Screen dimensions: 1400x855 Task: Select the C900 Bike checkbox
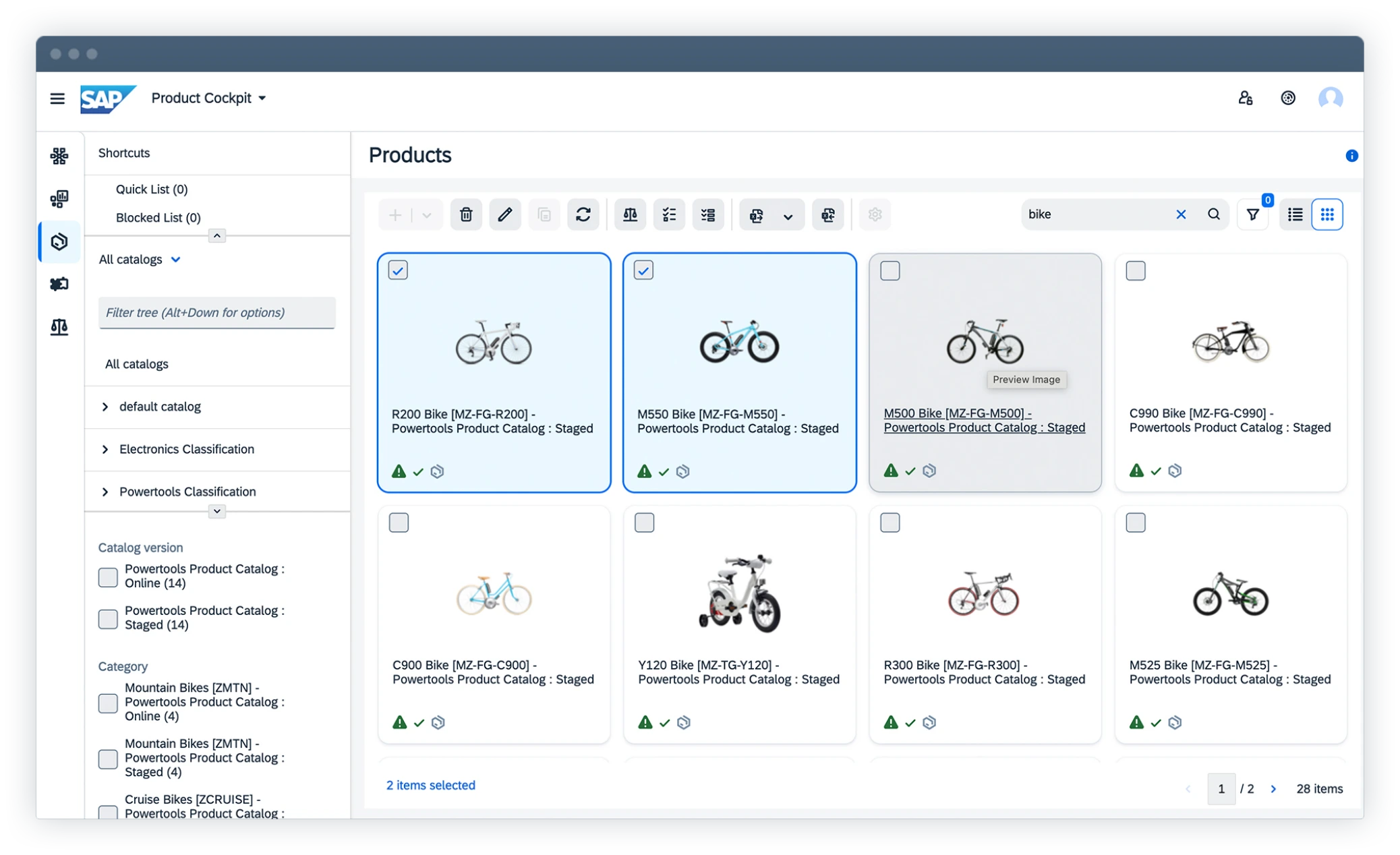click(x=399, y=523)
